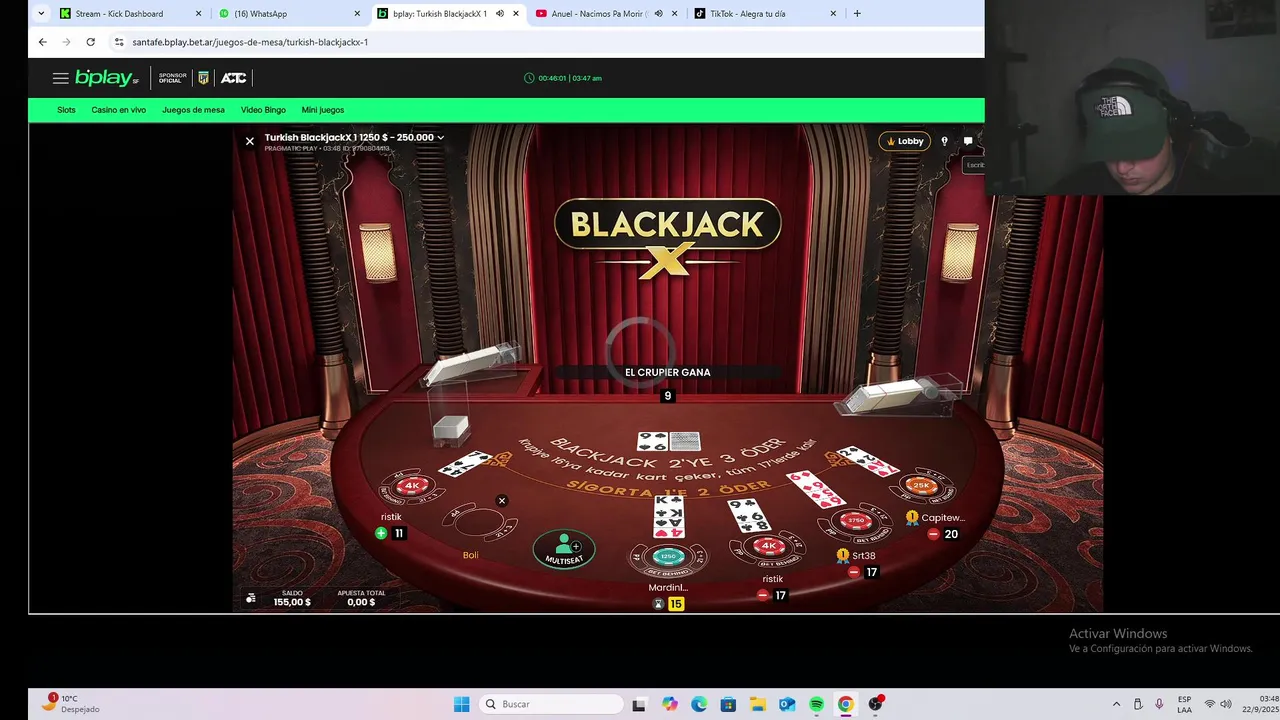Open Spotify from the taskbar
The width and height of the screenshot is (1280, 720).
pos(816,704)
